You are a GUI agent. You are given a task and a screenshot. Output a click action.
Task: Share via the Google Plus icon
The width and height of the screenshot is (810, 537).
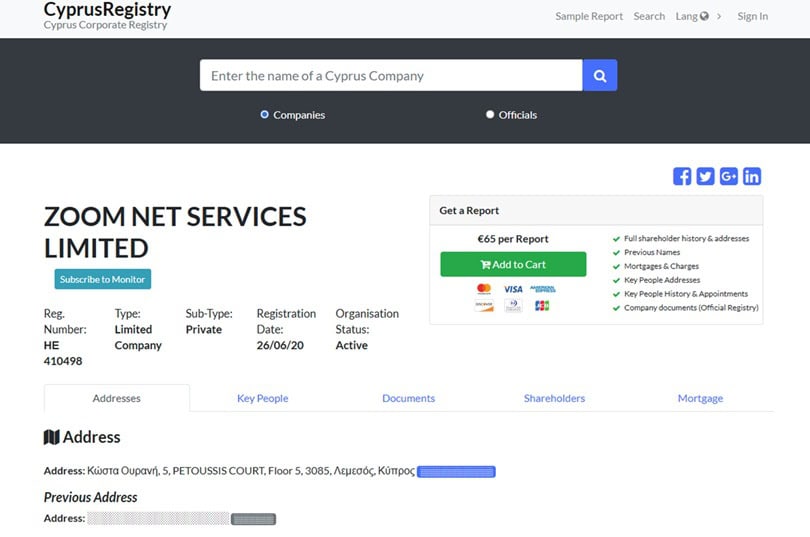tap(728, 176)
